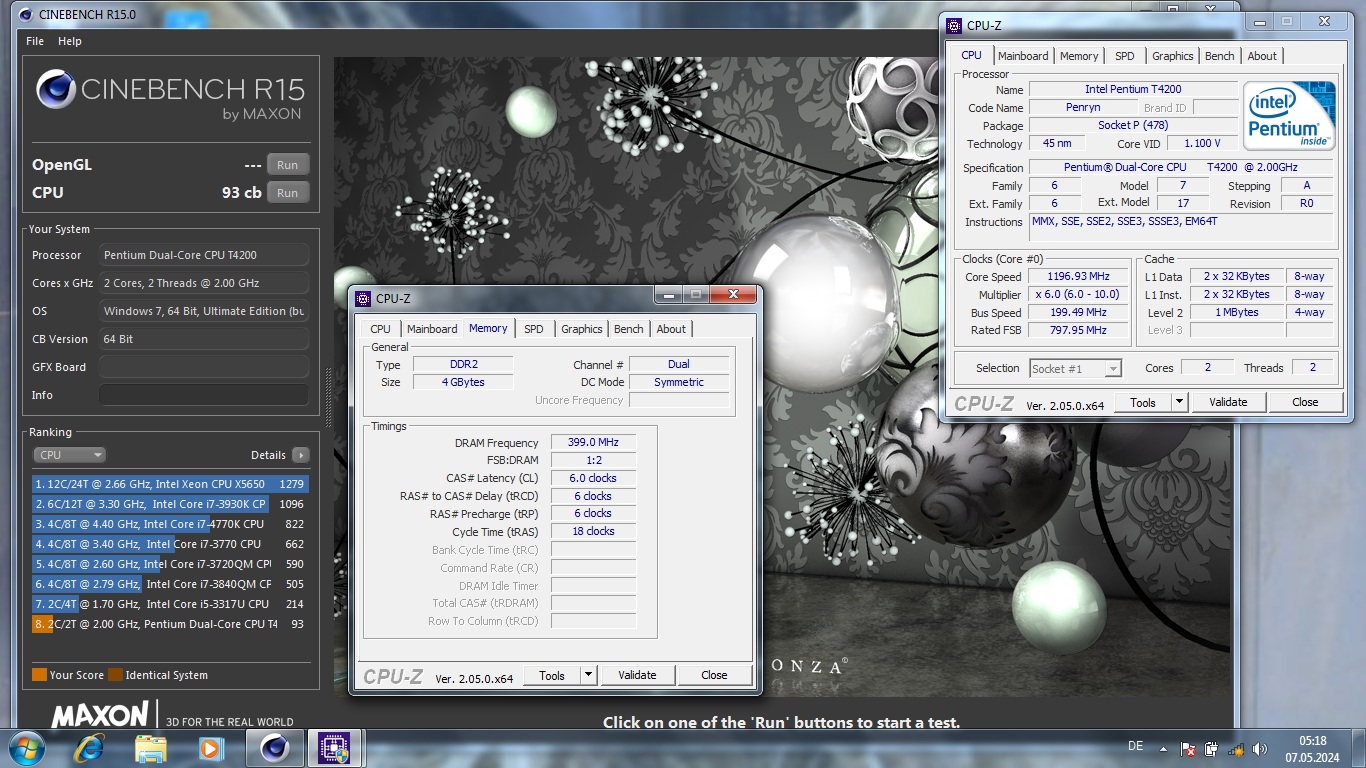
Task: Click the orange Your Score legend swatch
Action: coord(39,675)
